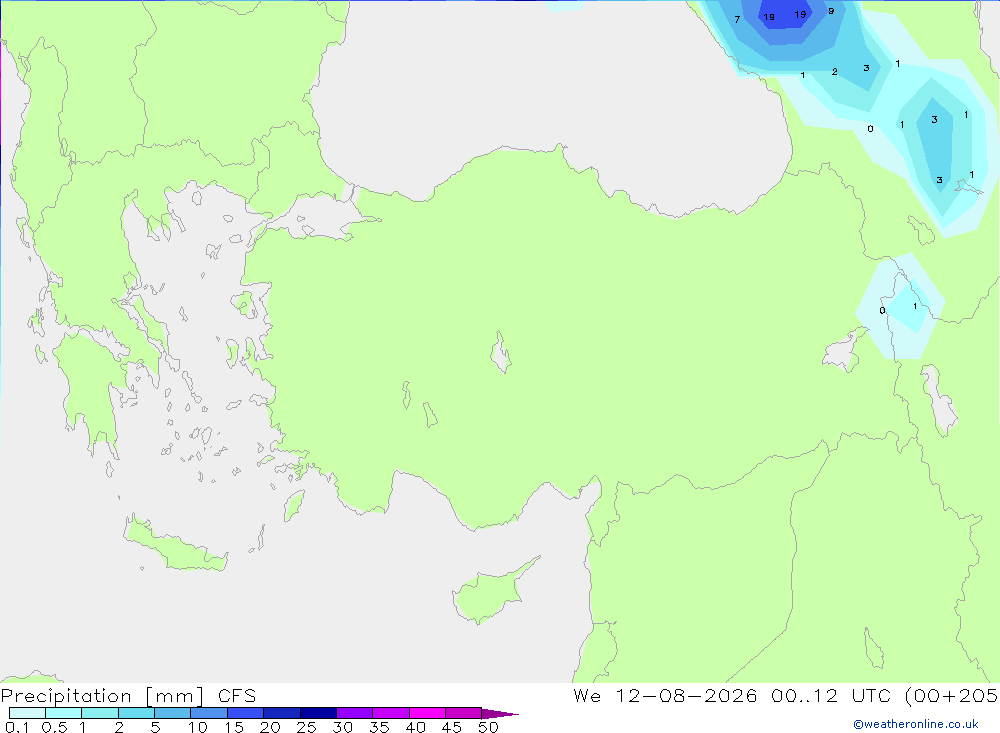1000x733 pixels.
Task: Click the "35" legend scale label
Action: pos(379,727)
